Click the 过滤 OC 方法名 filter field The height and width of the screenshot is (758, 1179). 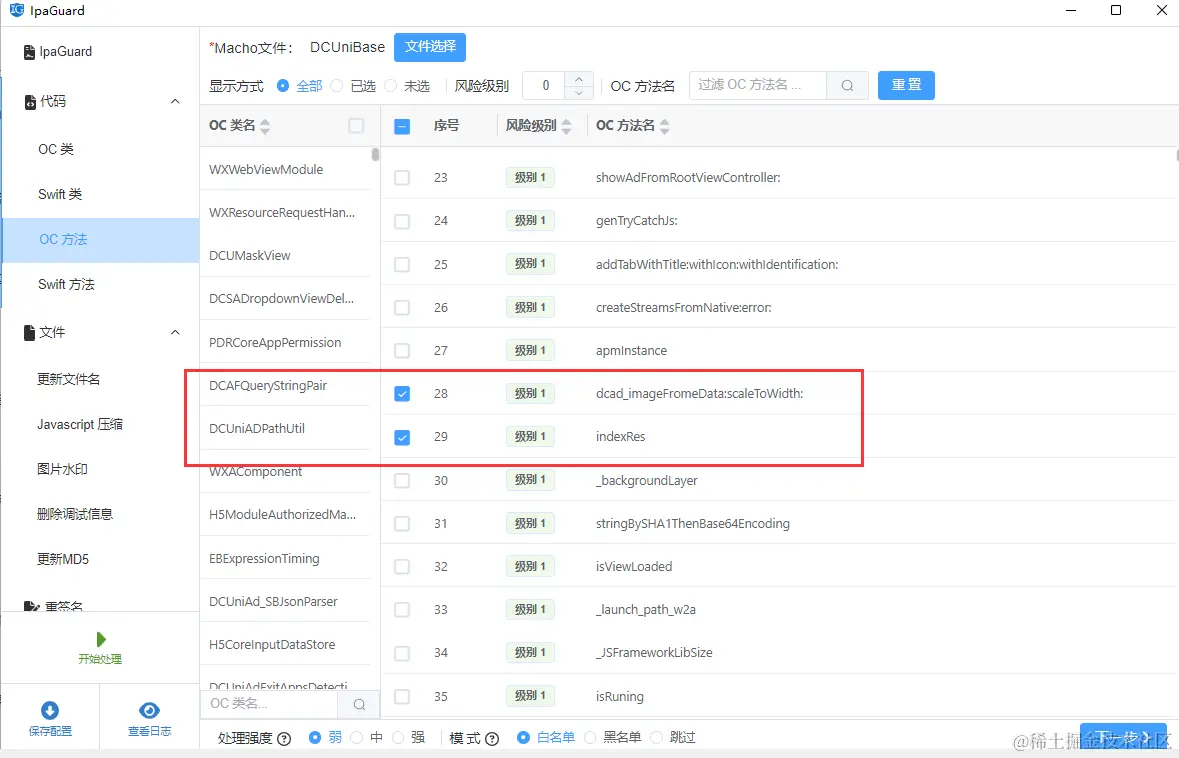pos(758,86)
